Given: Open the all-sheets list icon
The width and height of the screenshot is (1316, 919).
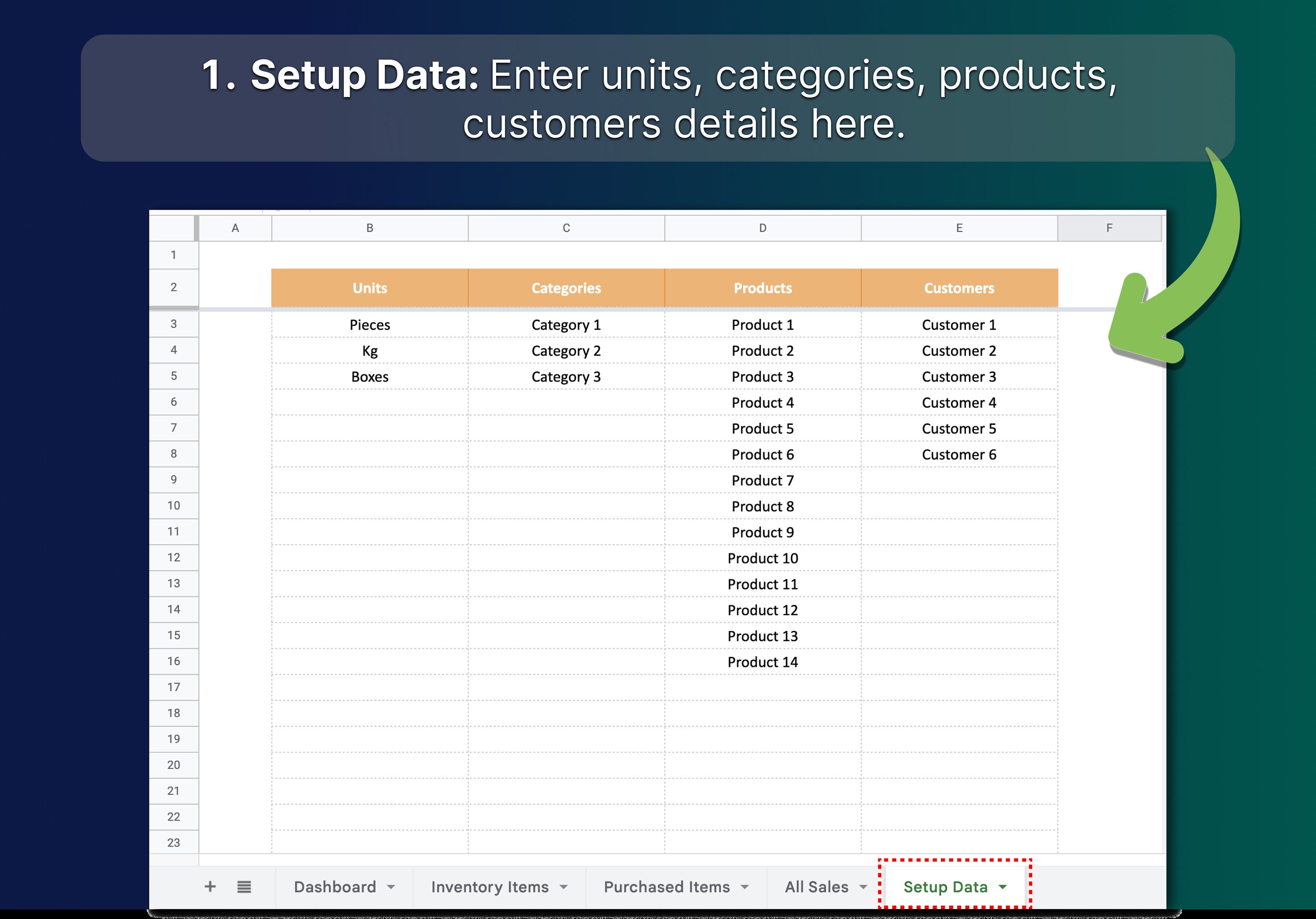Looking at the screenshot, I should point(244,887).
